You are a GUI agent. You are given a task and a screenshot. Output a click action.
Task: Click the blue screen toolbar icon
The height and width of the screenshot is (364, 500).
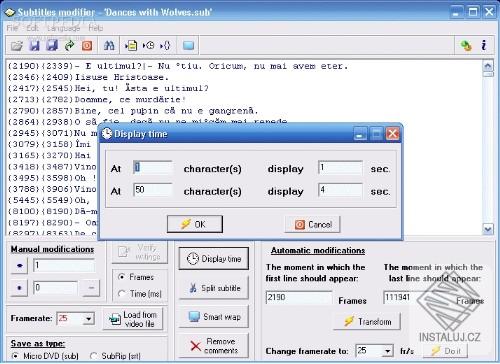[x=188, y=45]
